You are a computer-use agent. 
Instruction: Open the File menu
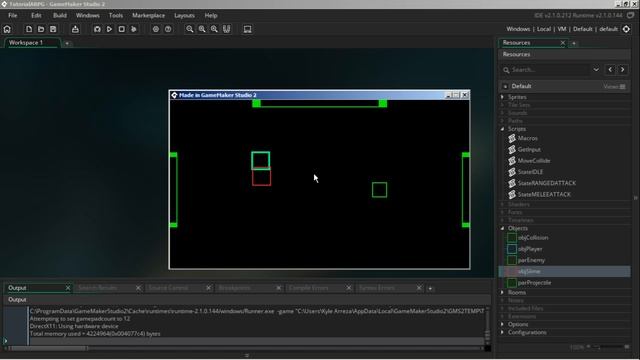pos(13,16)
